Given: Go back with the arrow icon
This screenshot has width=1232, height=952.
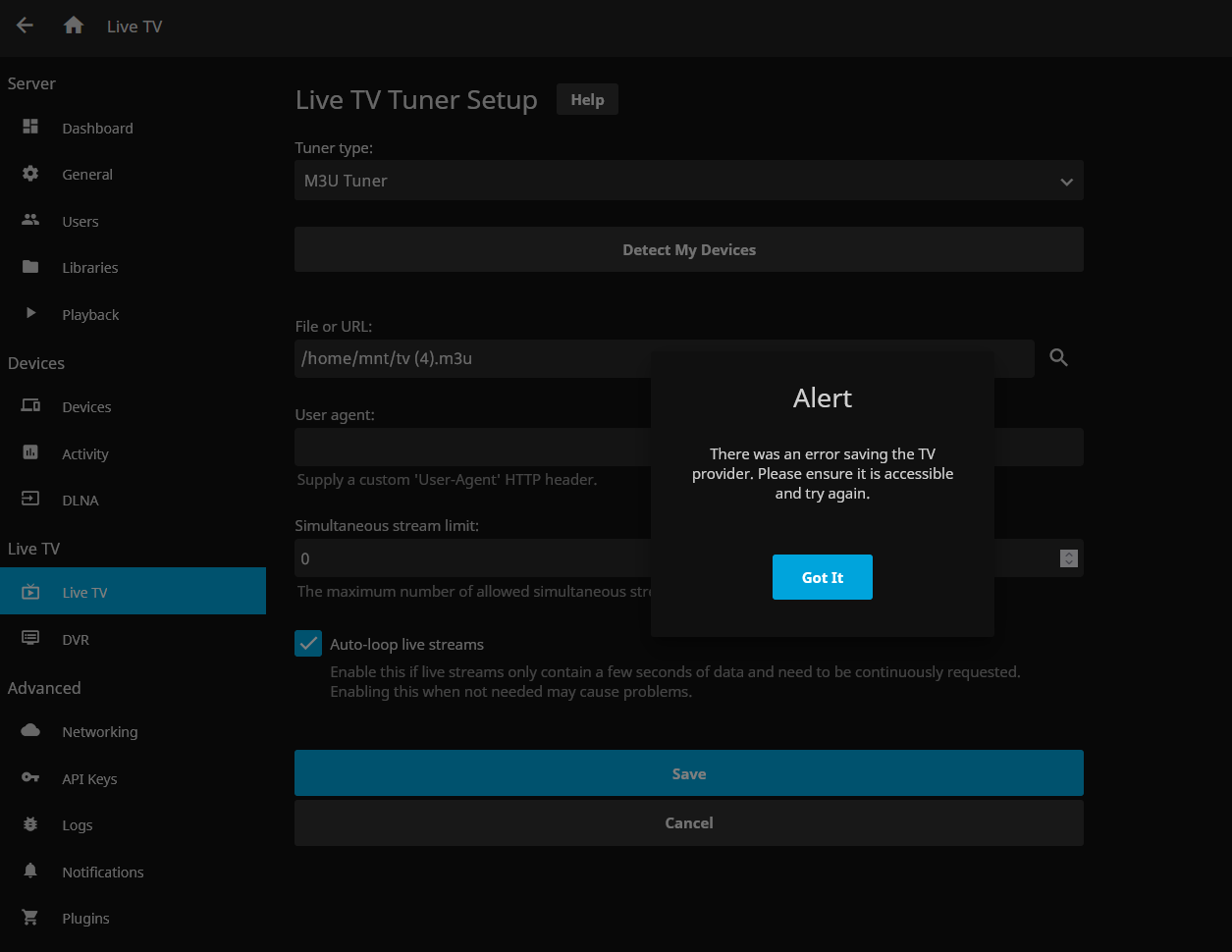Looking at the screenshot, I should tap(25, 26).
